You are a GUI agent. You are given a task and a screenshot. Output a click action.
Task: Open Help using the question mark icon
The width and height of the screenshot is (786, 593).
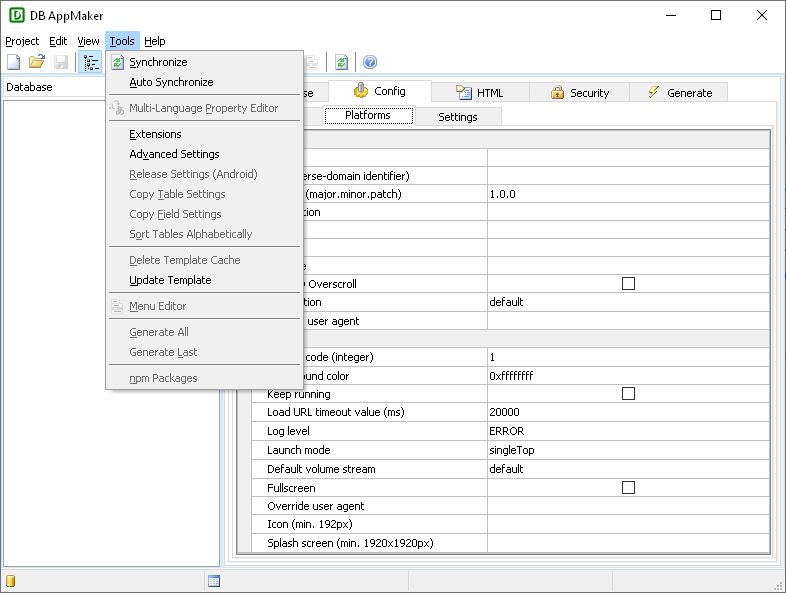tap(370, 62)
